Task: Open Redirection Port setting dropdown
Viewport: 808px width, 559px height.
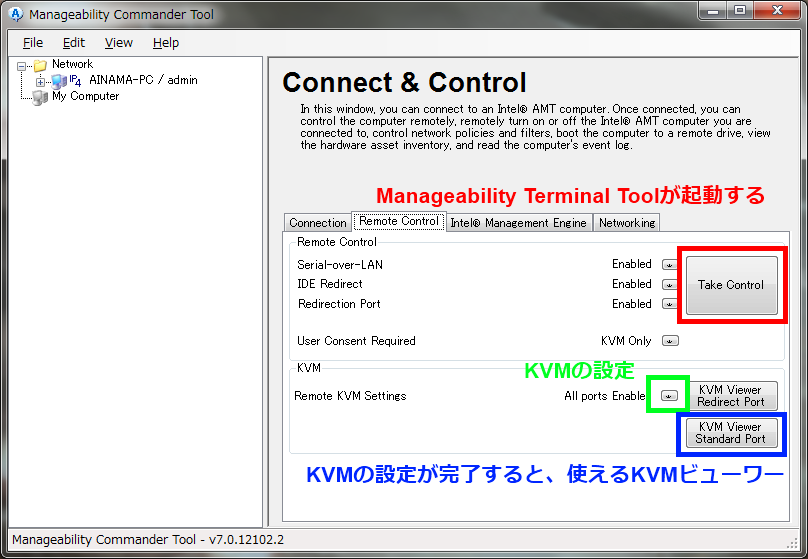Action: coord(669,304)
